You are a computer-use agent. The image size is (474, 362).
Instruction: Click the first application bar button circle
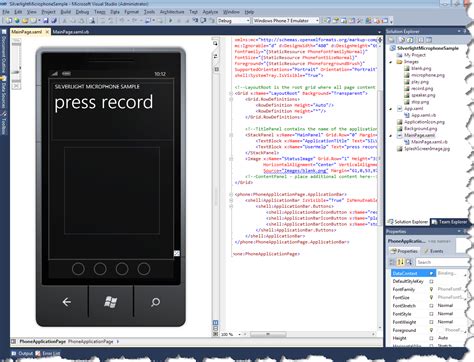78,269
